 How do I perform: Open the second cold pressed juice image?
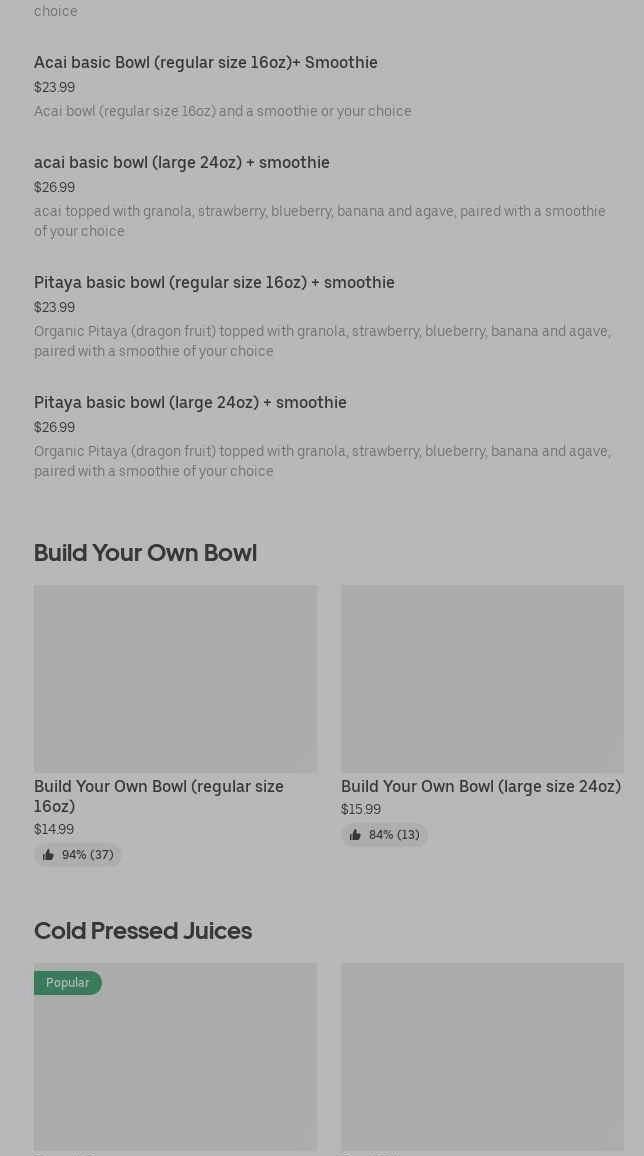482,1056
